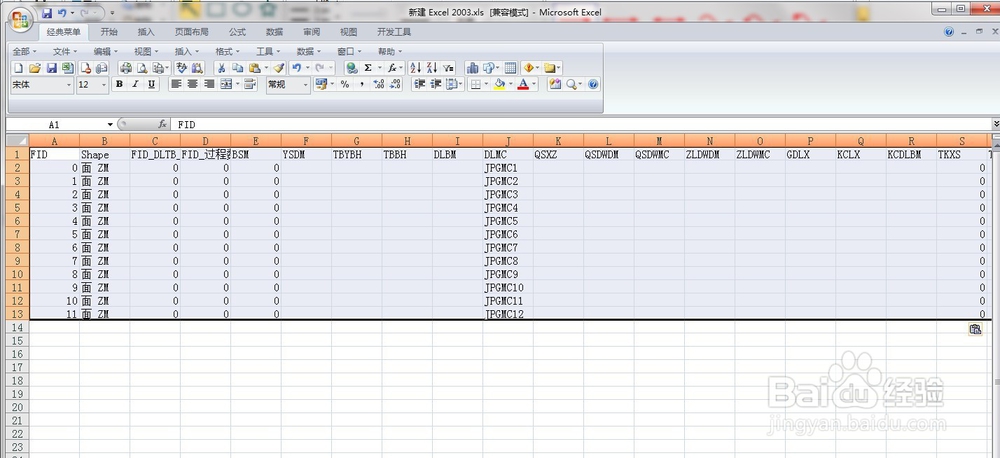The width and height of the screenshot is (1000, 458).
Task: Select the QSDWDM header cell
Action: pos(608,154)
